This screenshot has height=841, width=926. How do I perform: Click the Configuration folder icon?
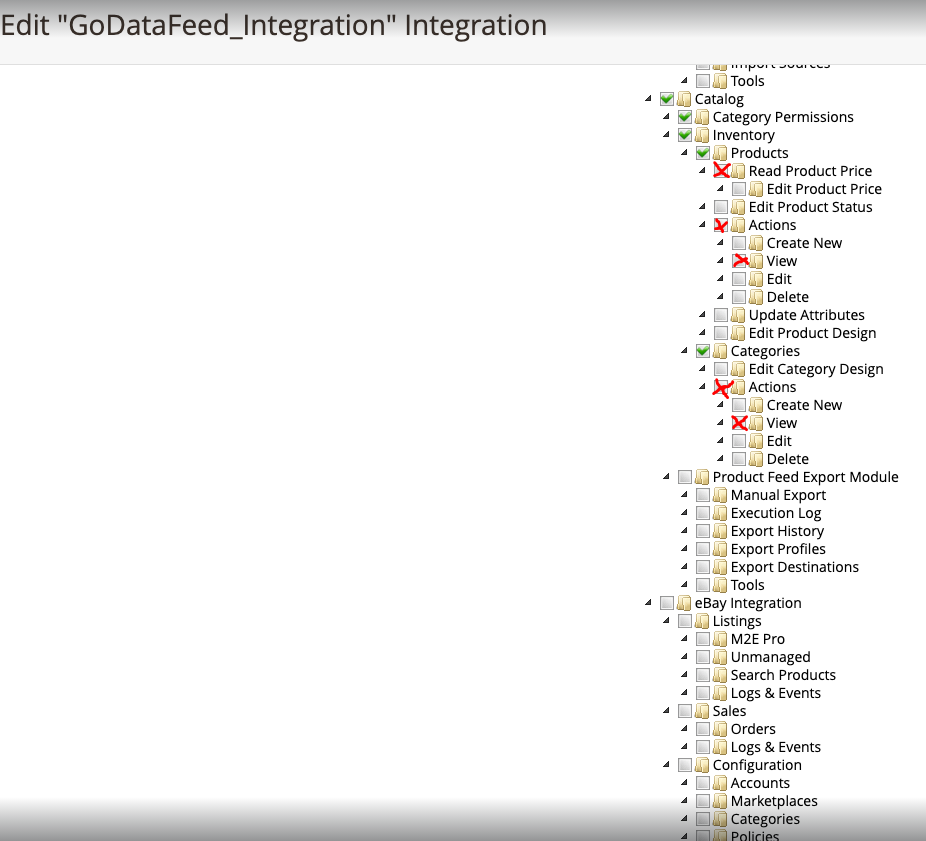tap(702, 765)
